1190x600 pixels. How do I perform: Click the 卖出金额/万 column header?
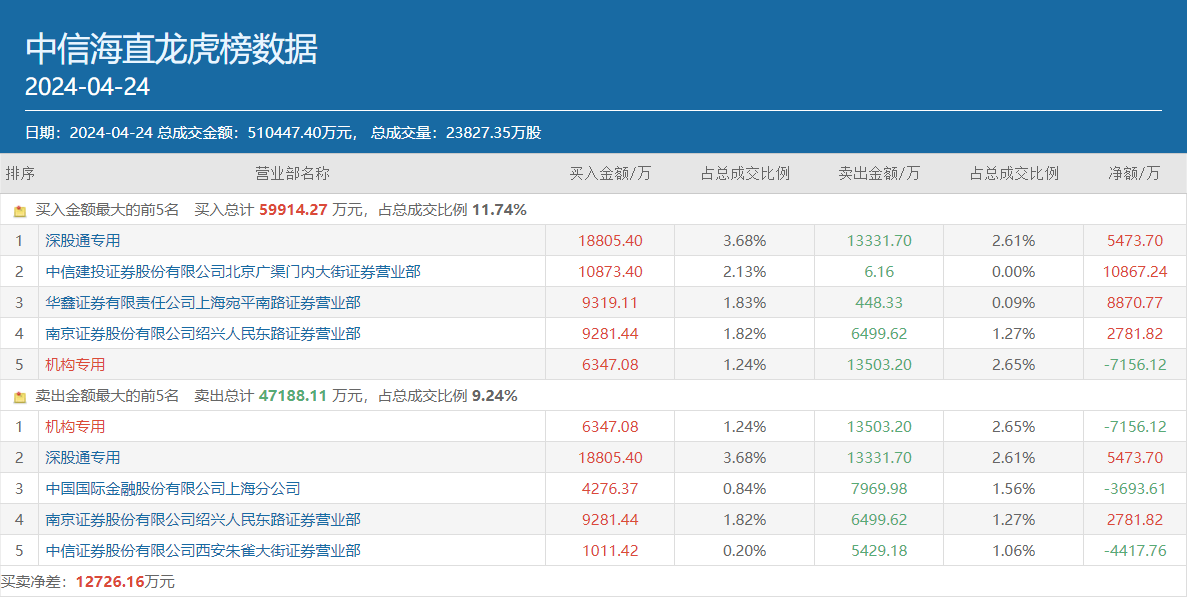[879, 174]
